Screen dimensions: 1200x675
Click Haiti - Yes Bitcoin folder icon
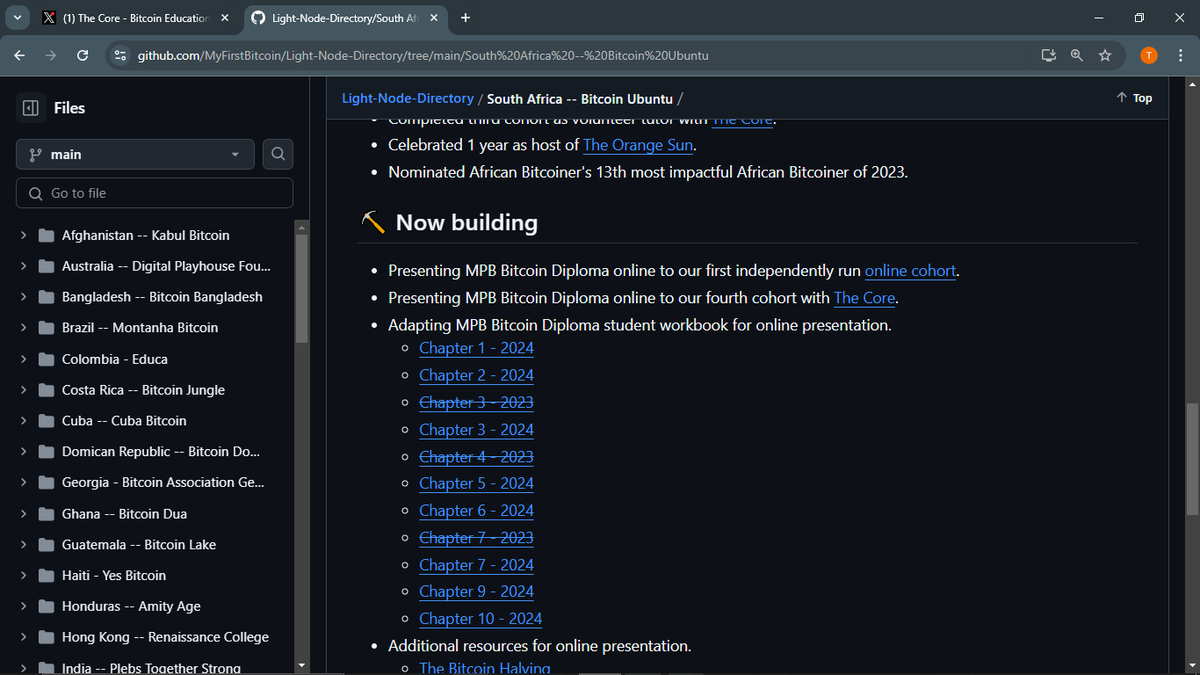46,576
